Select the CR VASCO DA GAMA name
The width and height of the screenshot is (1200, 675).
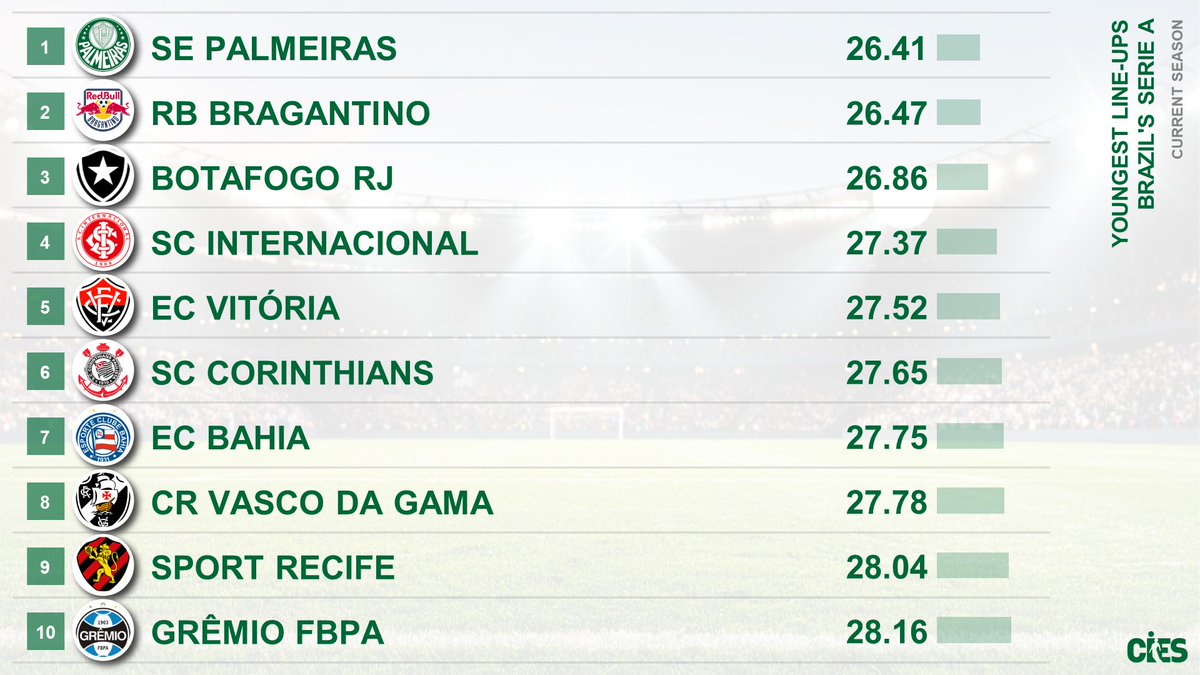[x=322, y=503]
